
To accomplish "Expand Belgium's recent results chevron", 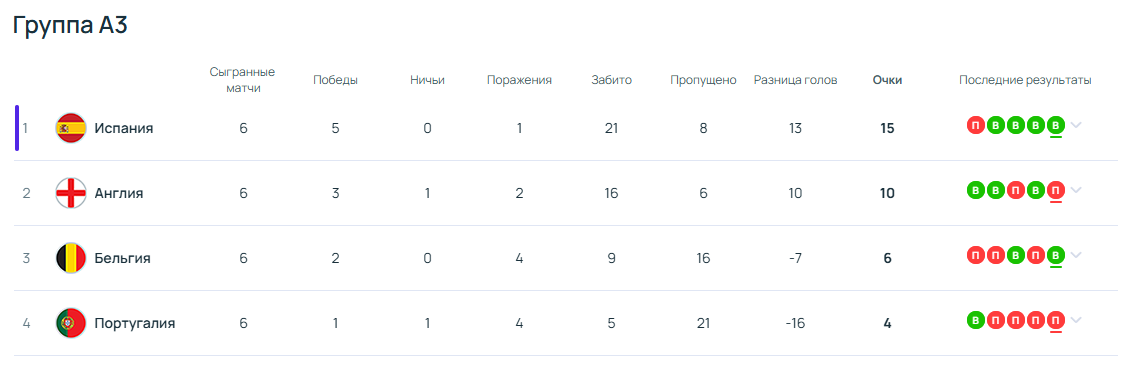I will pyautogui.click(x=1076, y=256).
